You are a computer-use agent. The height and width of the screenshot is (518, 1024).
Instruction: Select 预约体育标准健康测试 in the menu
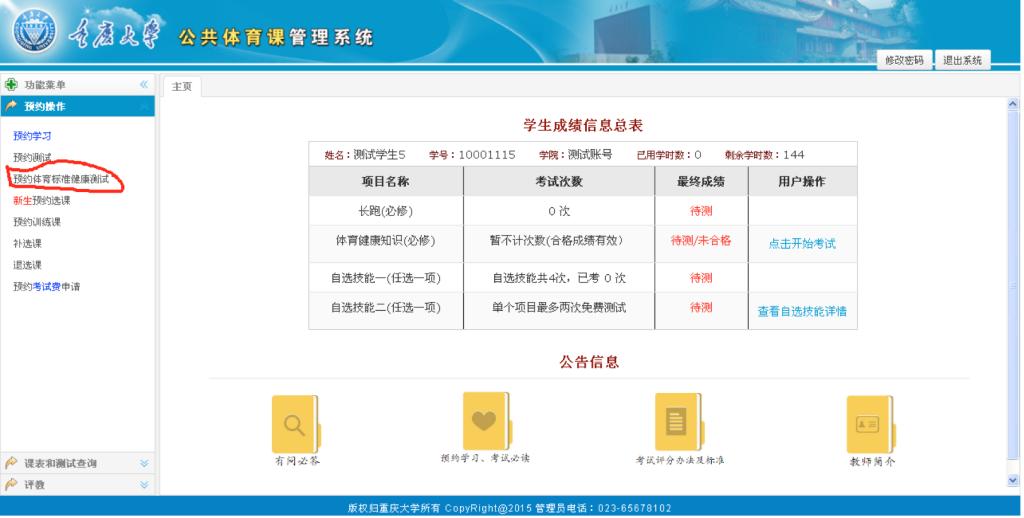tap(61, 179)
